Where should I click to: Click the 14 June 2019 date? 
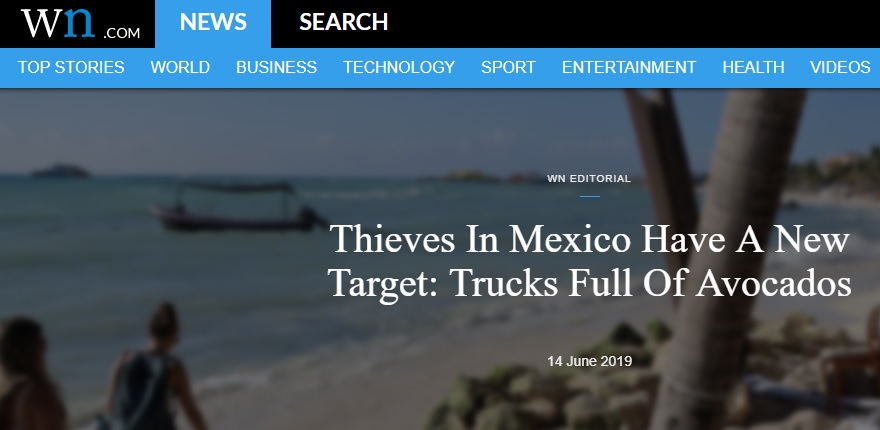pos(590,361)
